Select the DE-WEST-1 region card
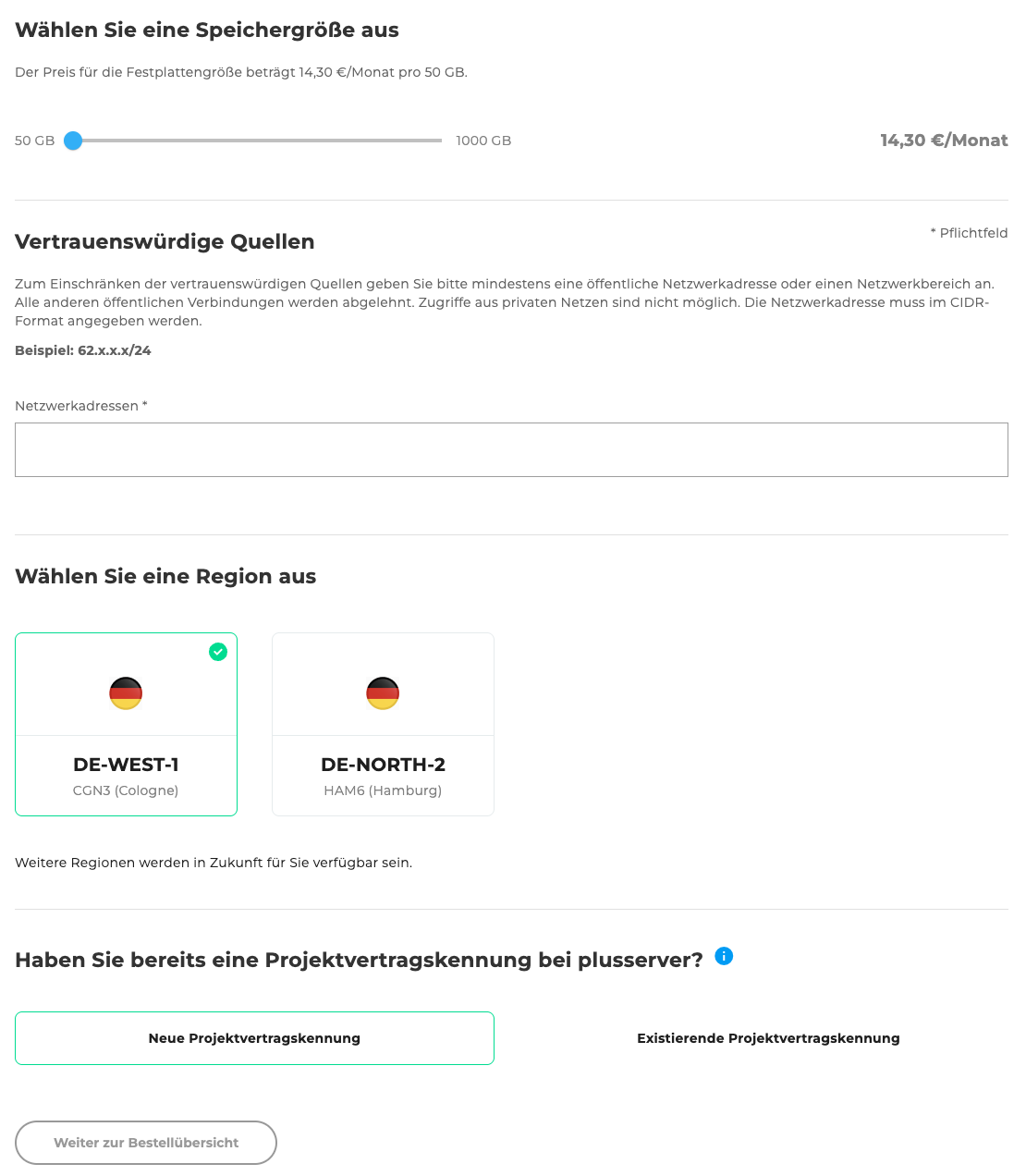 [x=126, y=724]
